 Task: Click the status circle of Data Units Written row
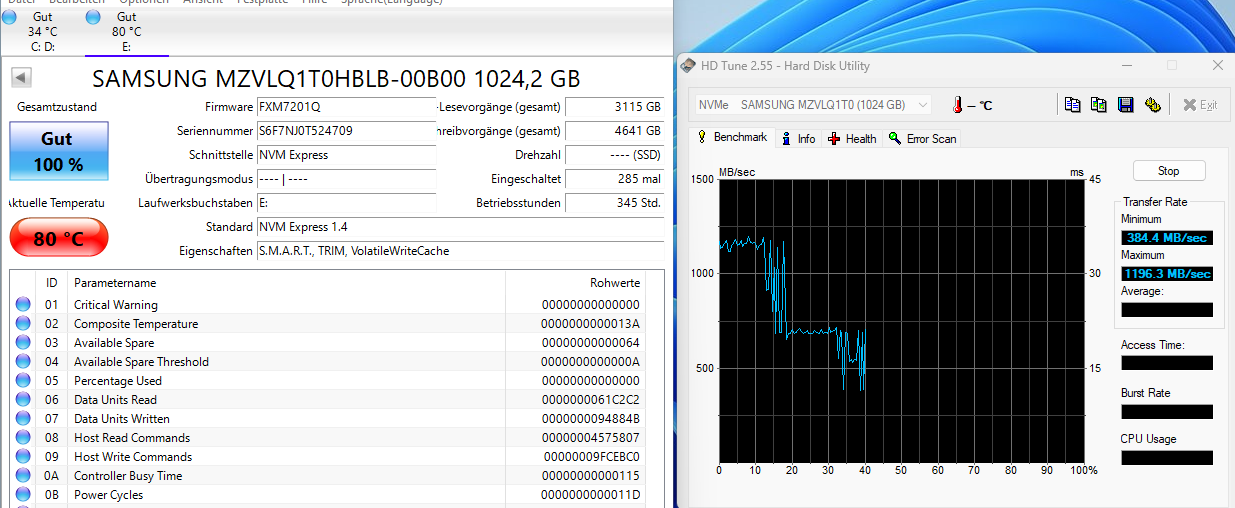tap(23, 419)
